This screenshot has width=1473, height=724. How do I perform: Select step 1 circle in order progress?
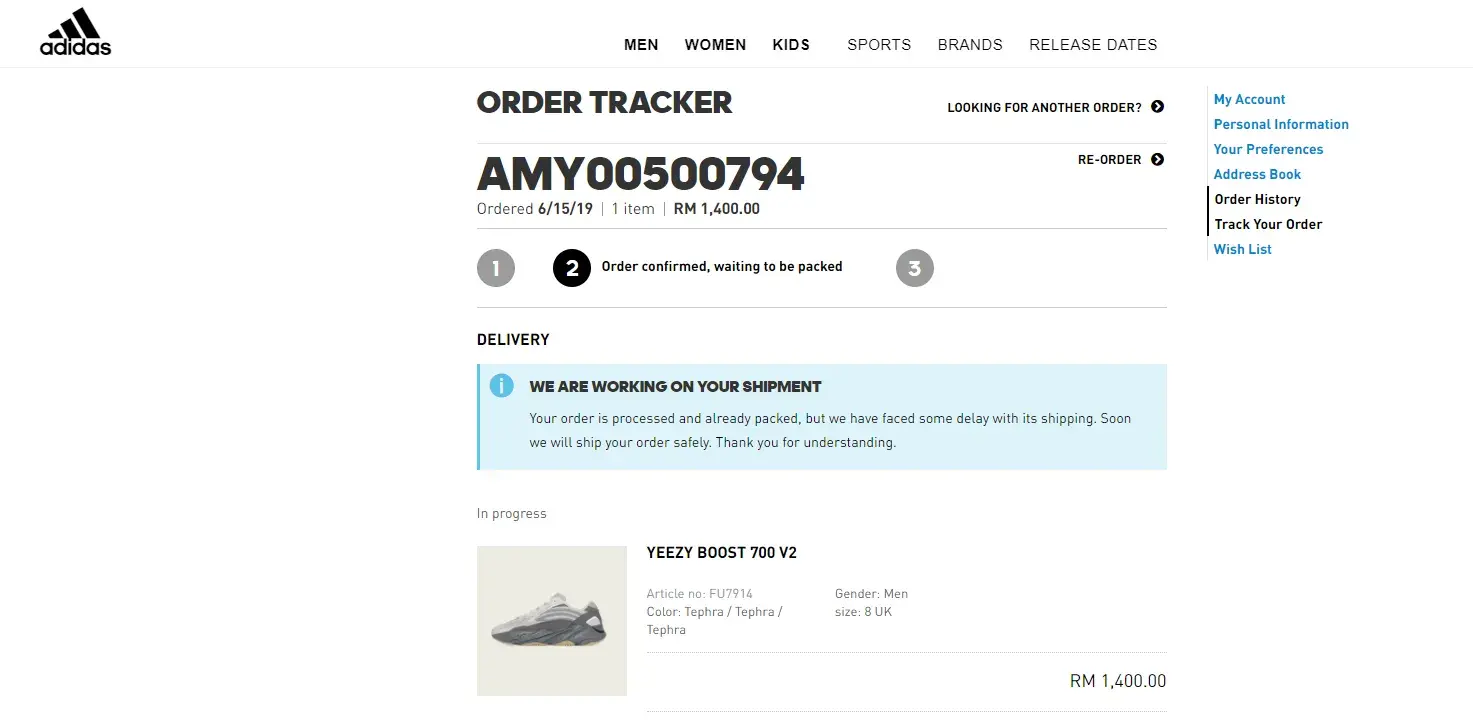pyautogui.click(x=496, y=268)
